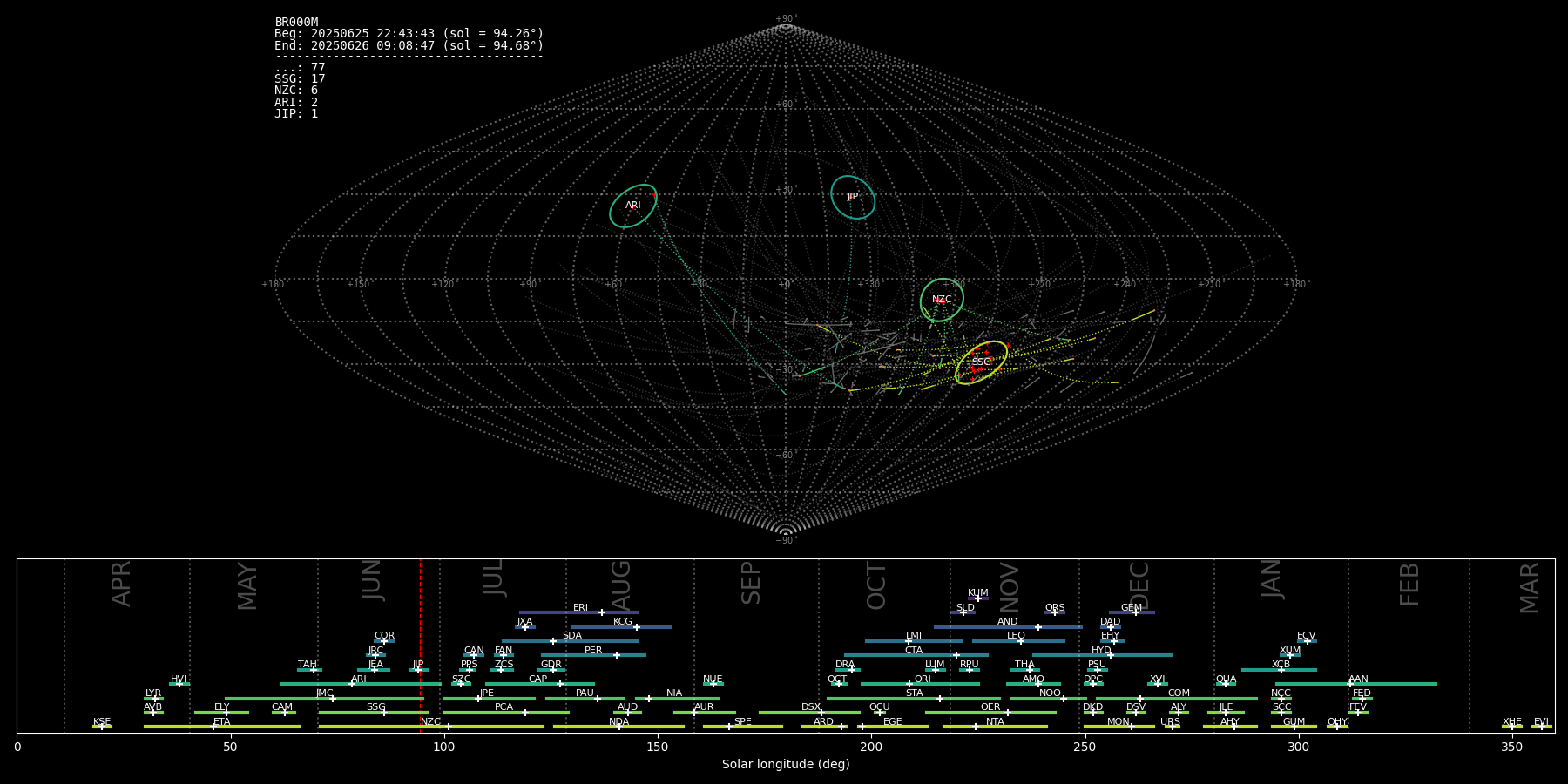Viewport: 1568px width, 784px height.
Task: Click the ECV shower label
Action: 1307,636
